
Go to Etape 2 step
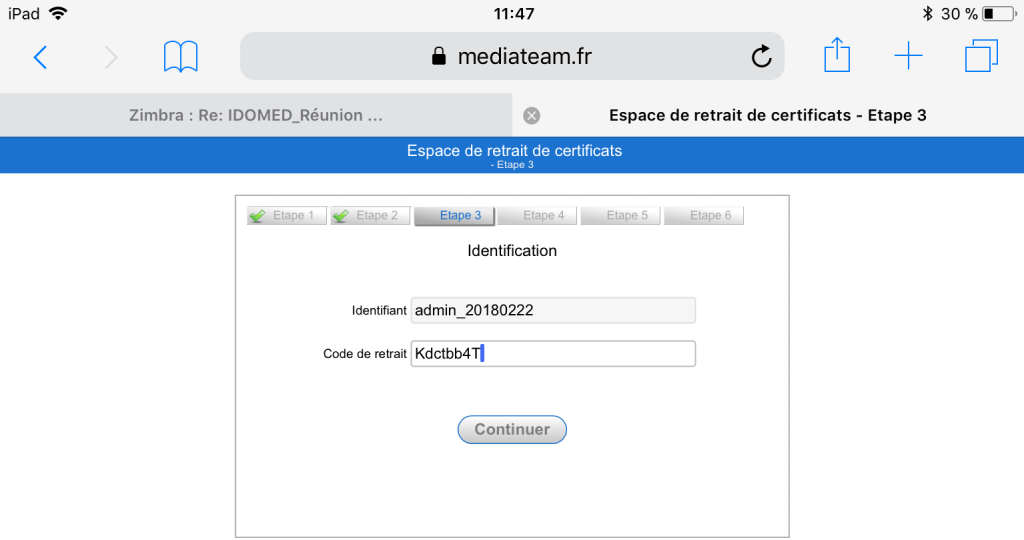coord(370,215)
